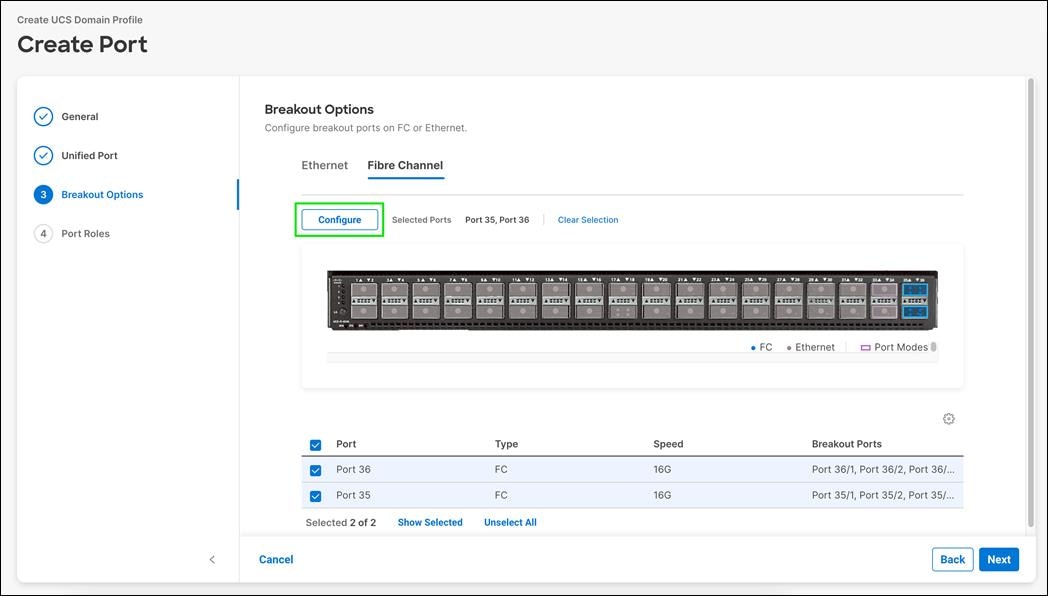Uncheck the select-all checkbox in the table header
Screen dimensions: 1048x596
coord(315,444)
